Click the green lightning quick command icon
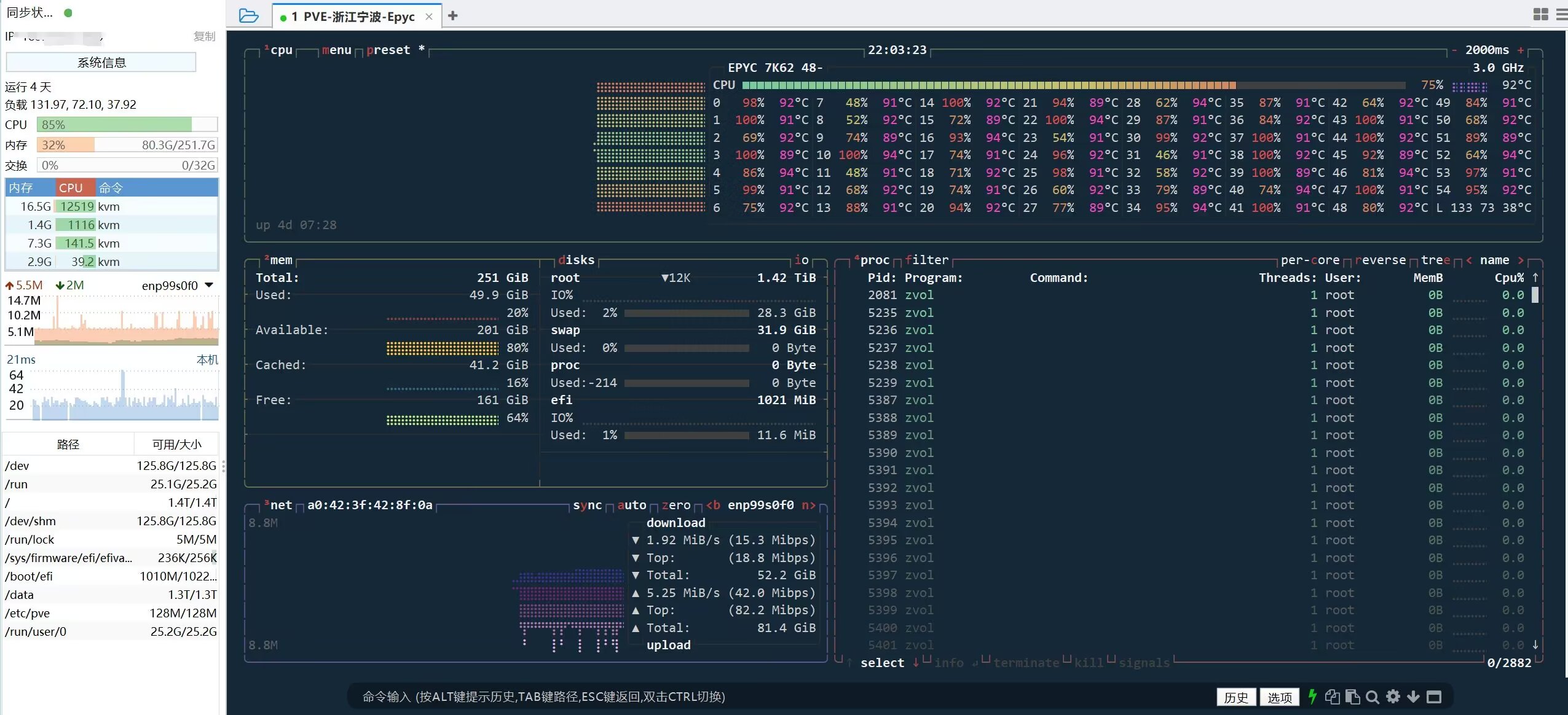 tap(1312, 697)
